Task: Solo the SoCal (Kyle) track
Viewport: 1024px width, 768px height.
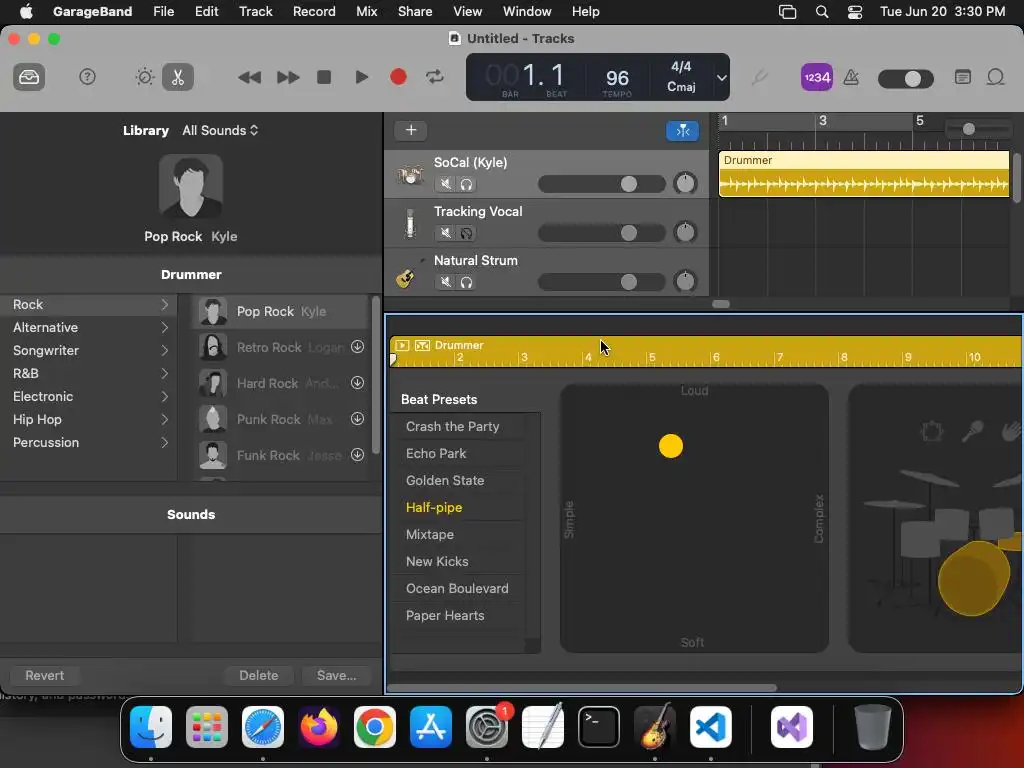Action: (x=466, y=184)
